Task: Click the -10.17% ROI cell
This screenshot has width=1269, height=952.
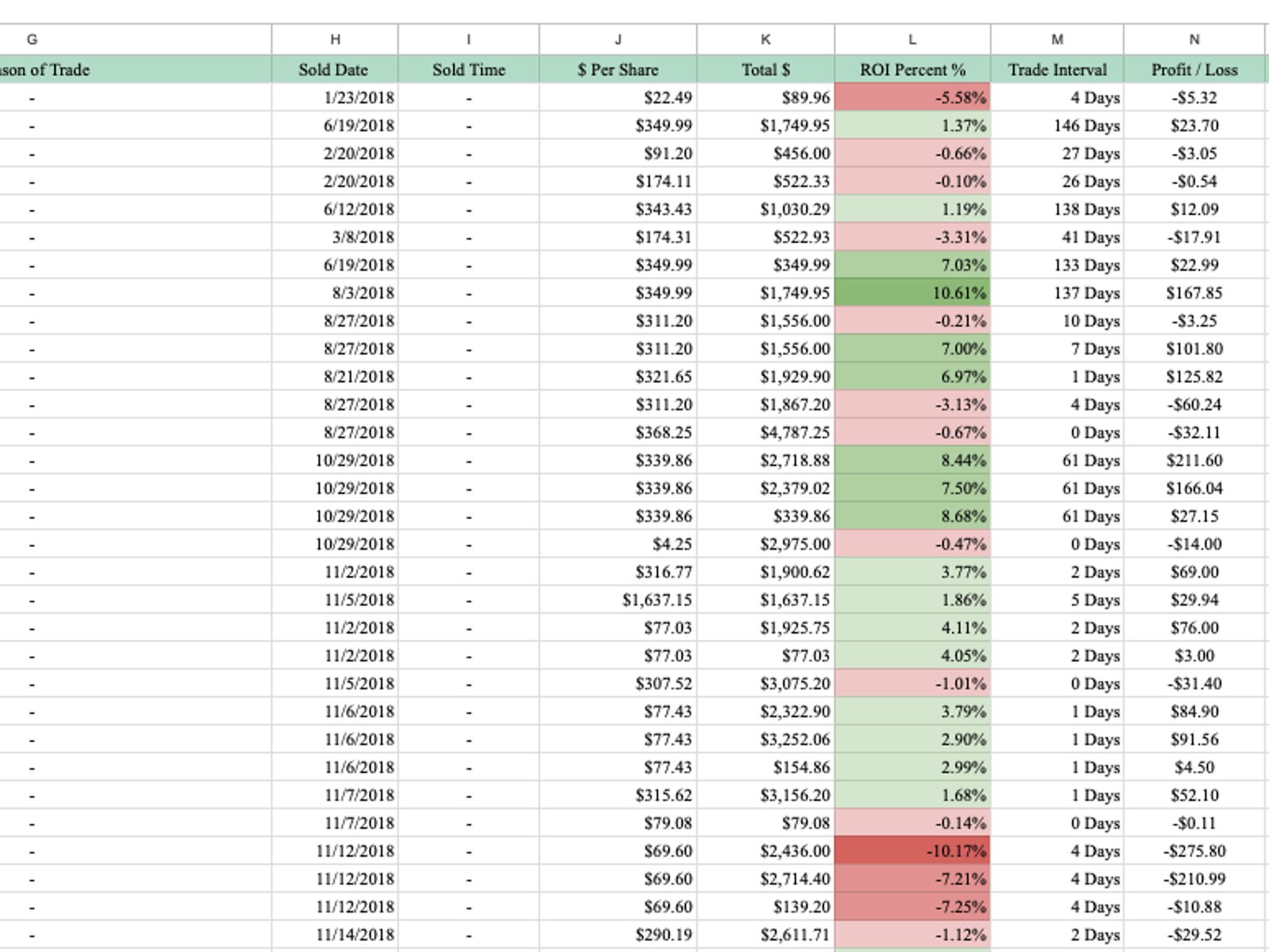Action: pos(913,851)
